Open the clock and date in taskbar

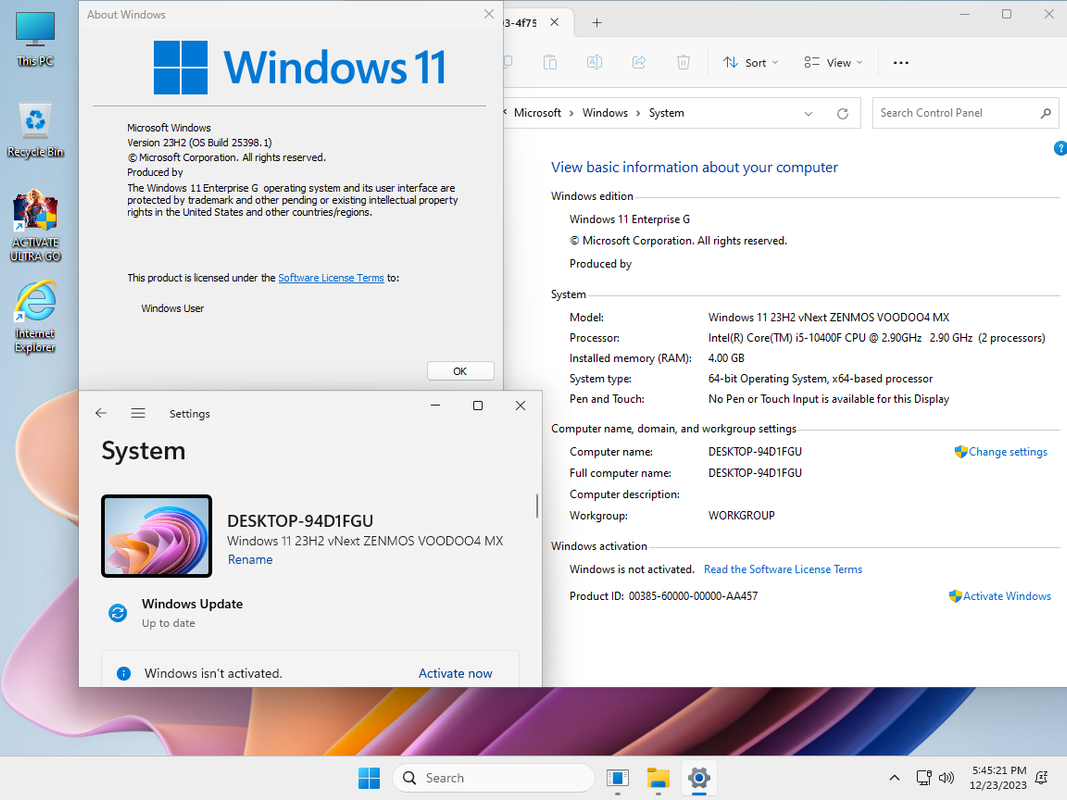pos(998,778)
